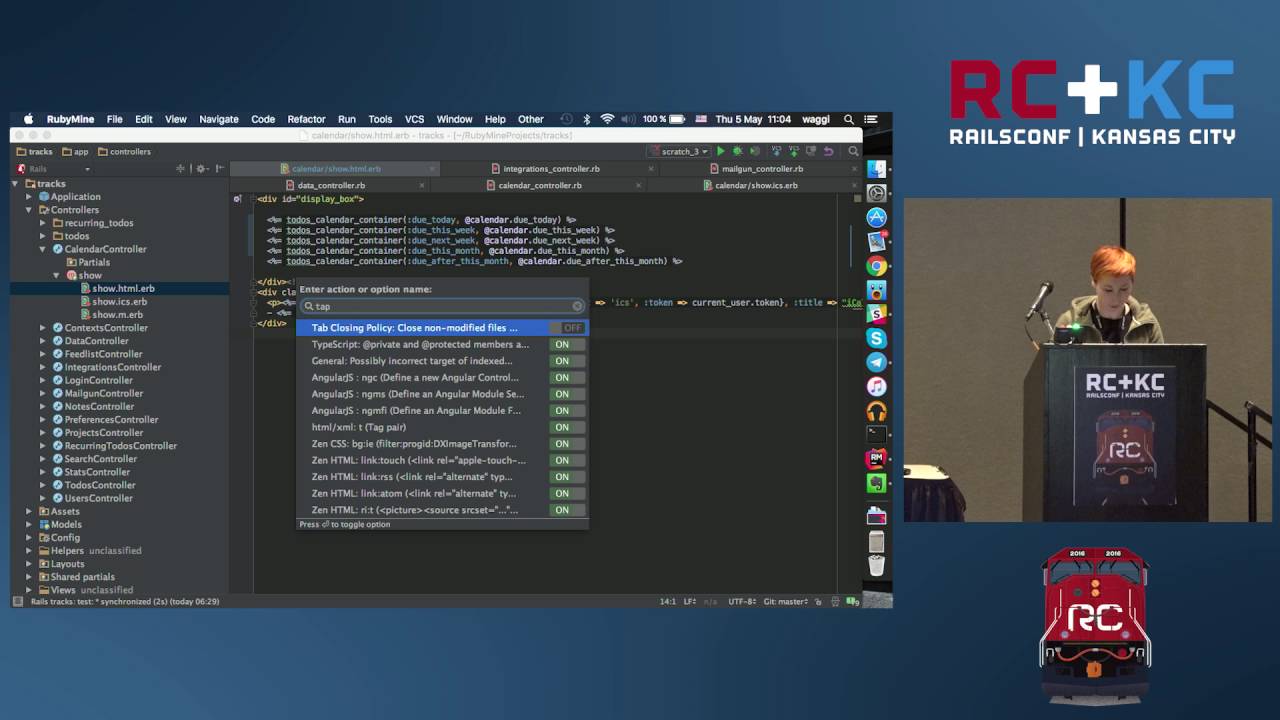The width and height of the screenshot is (1280, 720).
Task: Expand the Assets tree node
Action: tap(29, 511)
